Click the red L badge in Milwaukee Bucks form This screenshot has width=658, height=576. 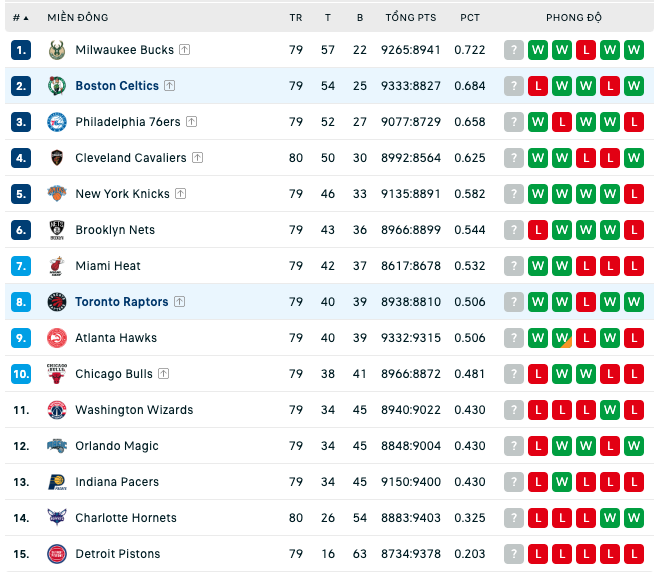[586, 50]
